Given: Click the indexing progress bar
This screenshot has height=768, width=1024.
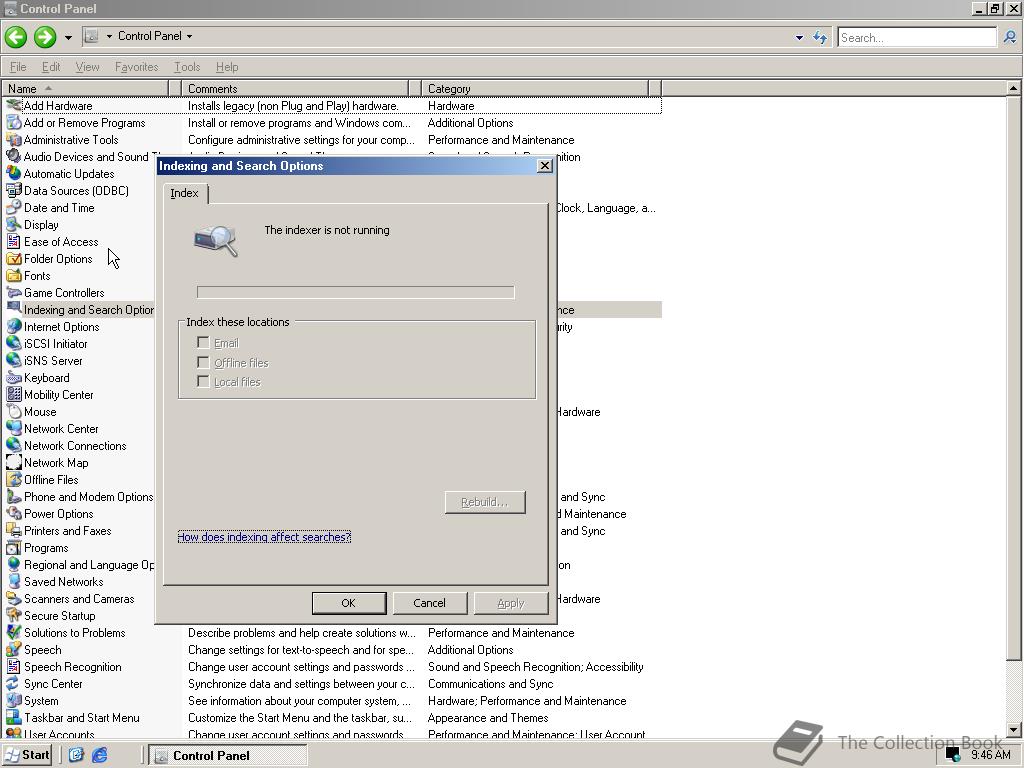Looking at the screenshot, I should [x=356, y=292].
